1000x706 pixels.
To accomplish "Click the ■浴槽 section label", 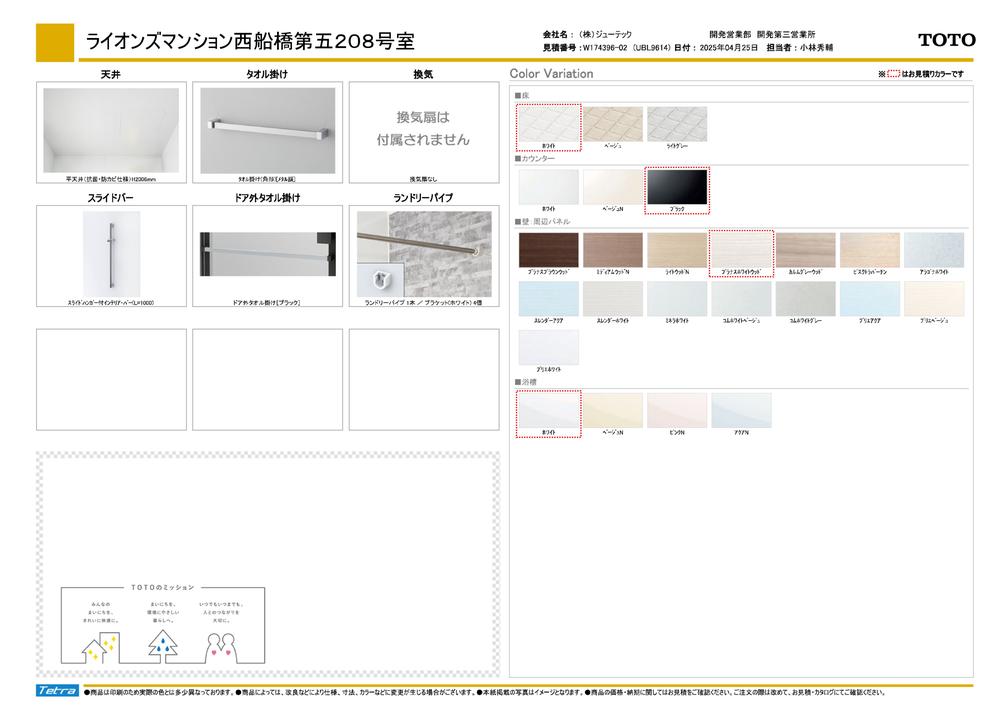I will (526, 382).
